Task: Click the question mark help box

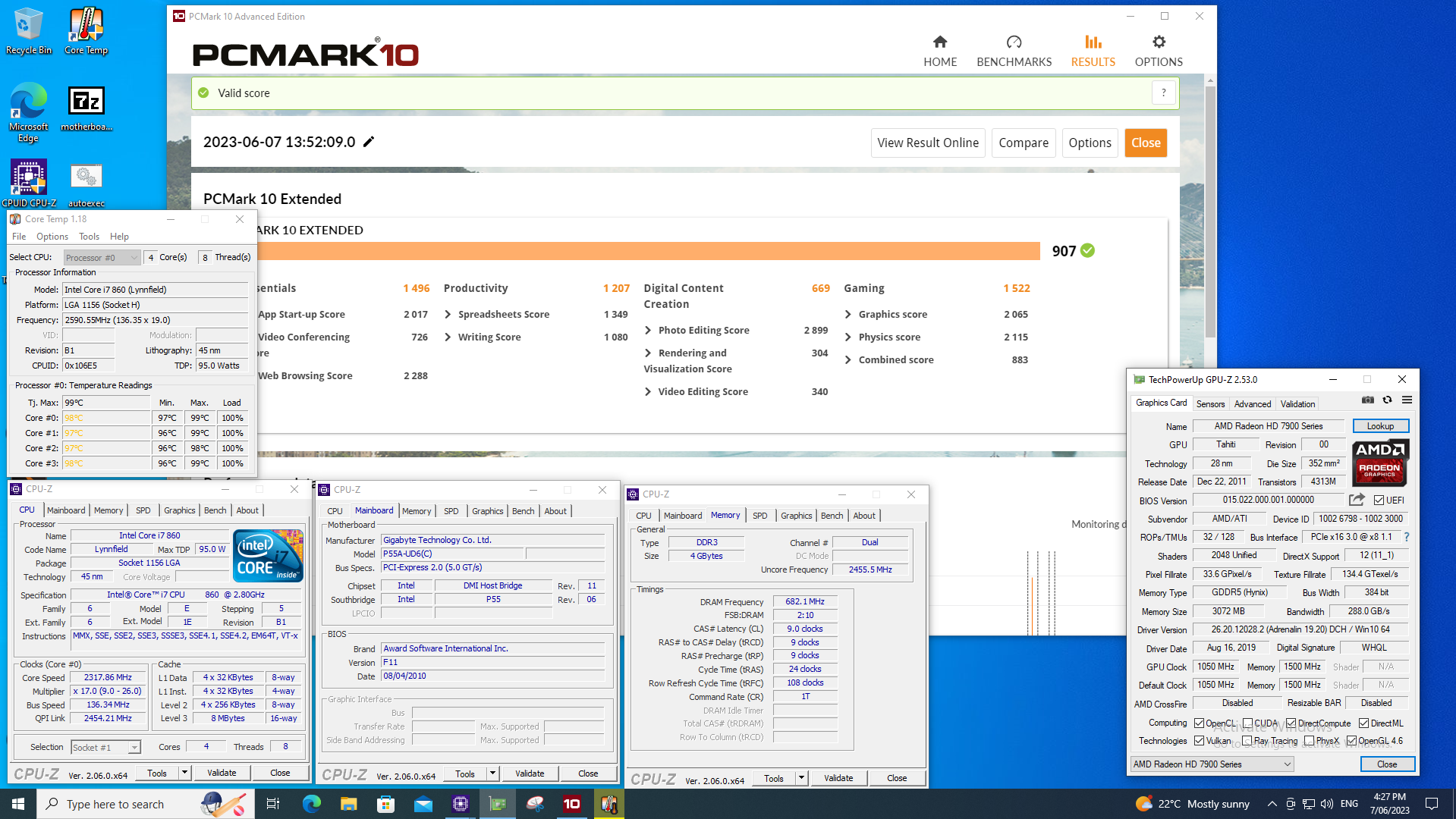Action: click(x=1163, y=93)
